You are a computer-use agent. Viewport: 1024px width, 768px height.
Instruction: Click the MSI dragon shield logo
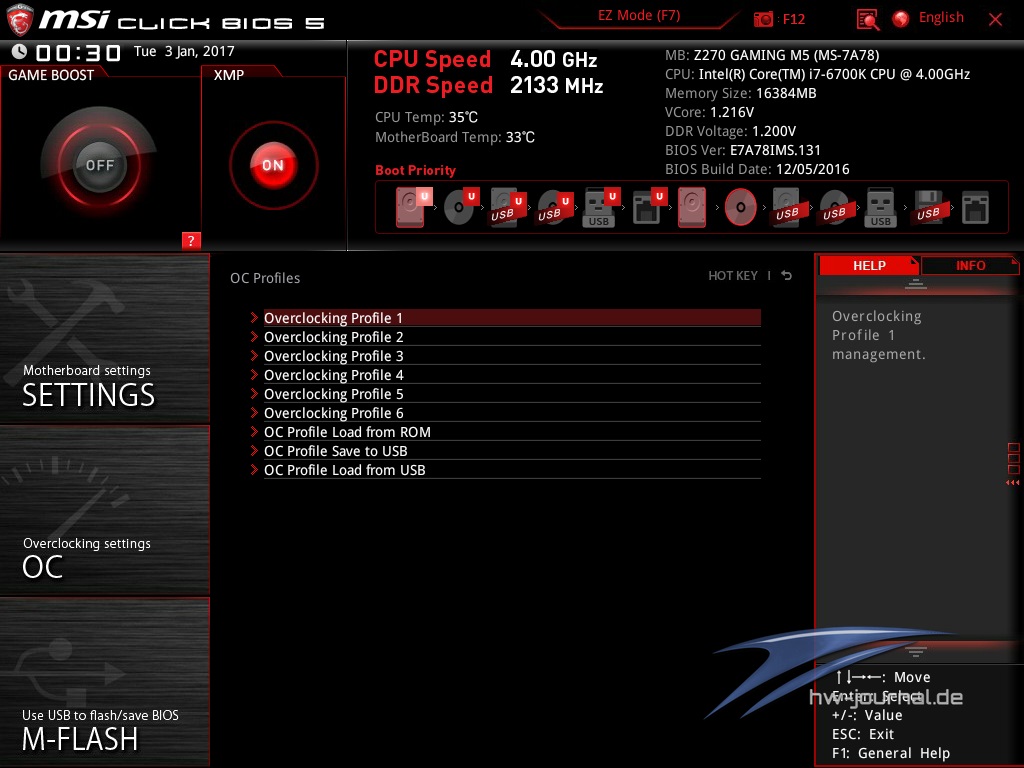19,20
